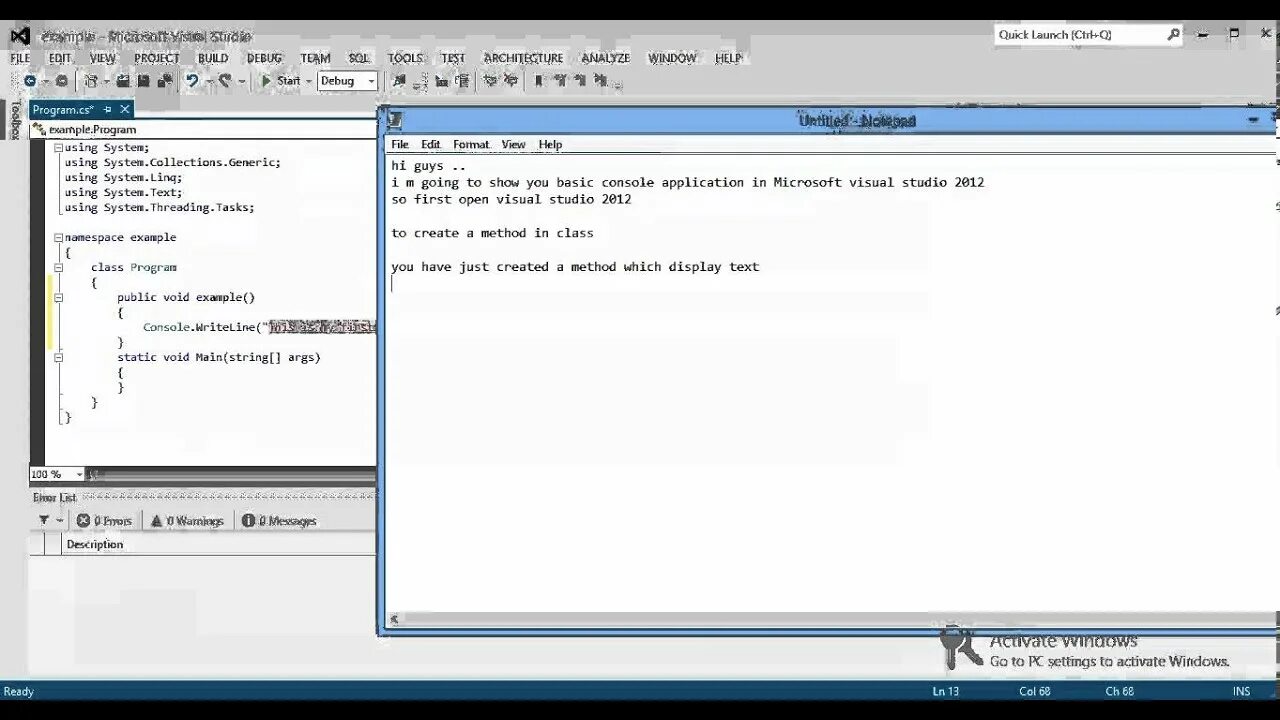Open the WINDOW menu
This screenshot has width=1280, height=720.
[x=672, y=58]
